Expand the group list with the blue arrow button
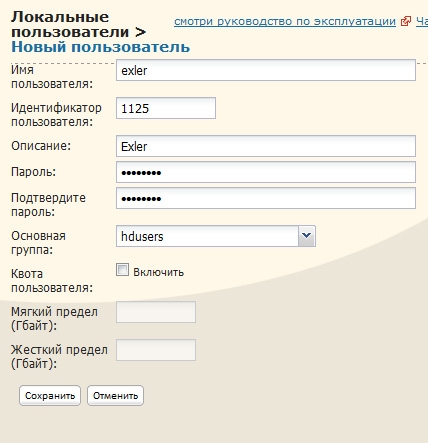Screen dimensions: 428x443 click(307, 236)
